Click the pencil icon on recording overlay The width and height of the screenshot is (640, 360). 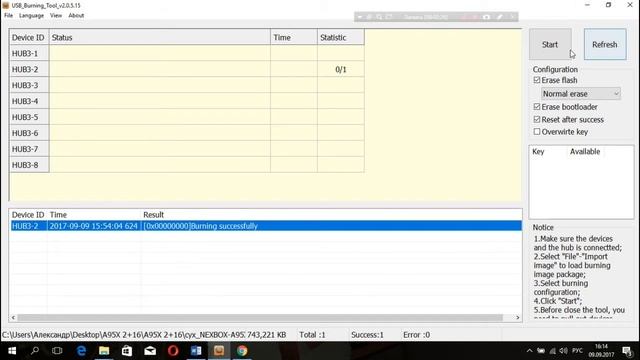point(500,17)
